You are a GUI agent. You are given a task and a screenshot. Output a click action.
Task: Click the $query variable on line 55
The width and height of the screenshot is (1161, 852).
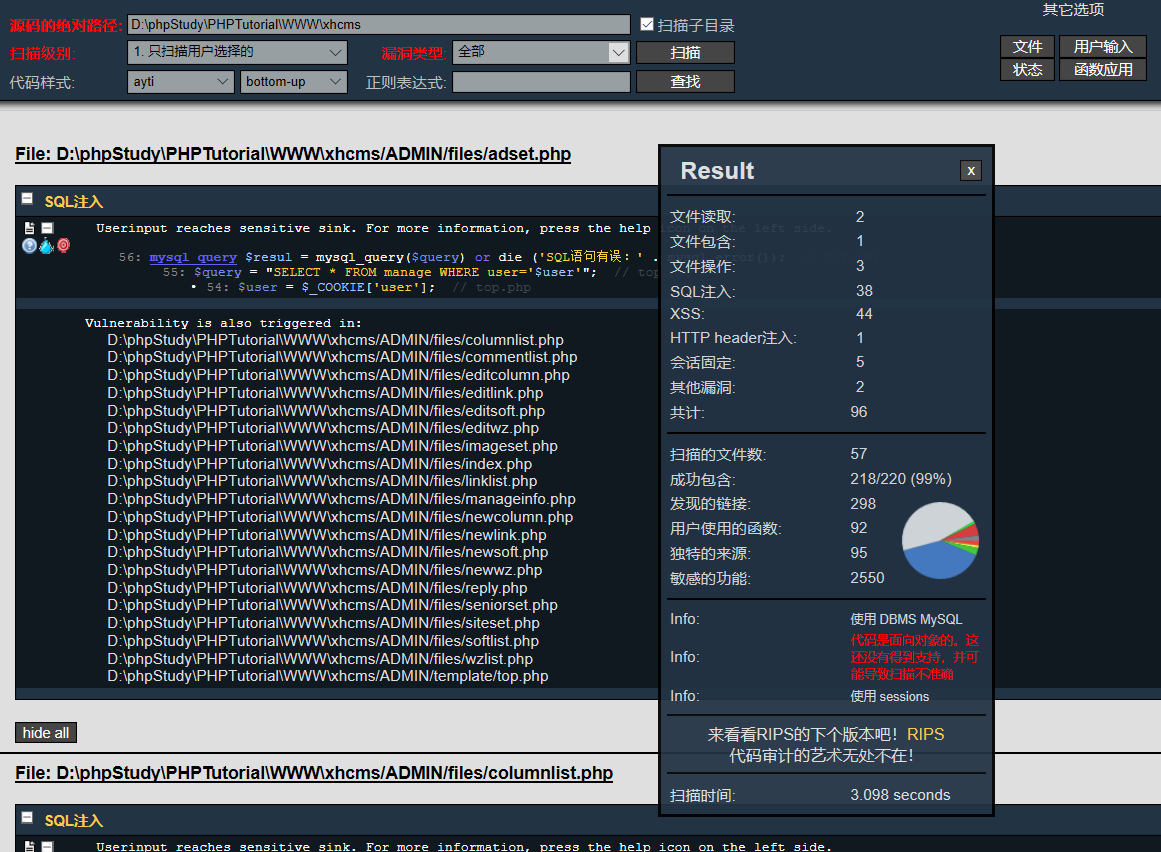pyautogui.click(x=218, y=272)
